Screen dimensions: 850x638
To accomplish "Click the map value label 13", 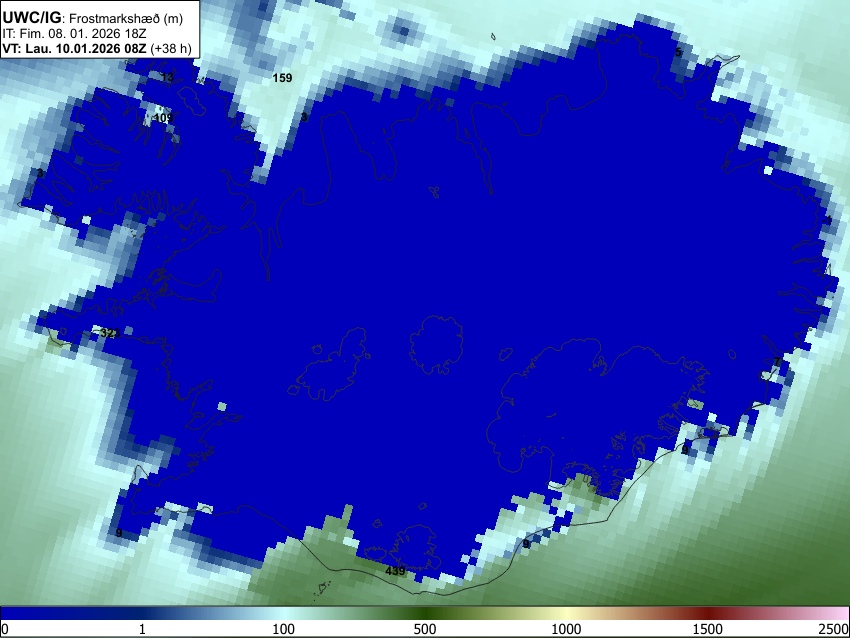I will 168,78.
